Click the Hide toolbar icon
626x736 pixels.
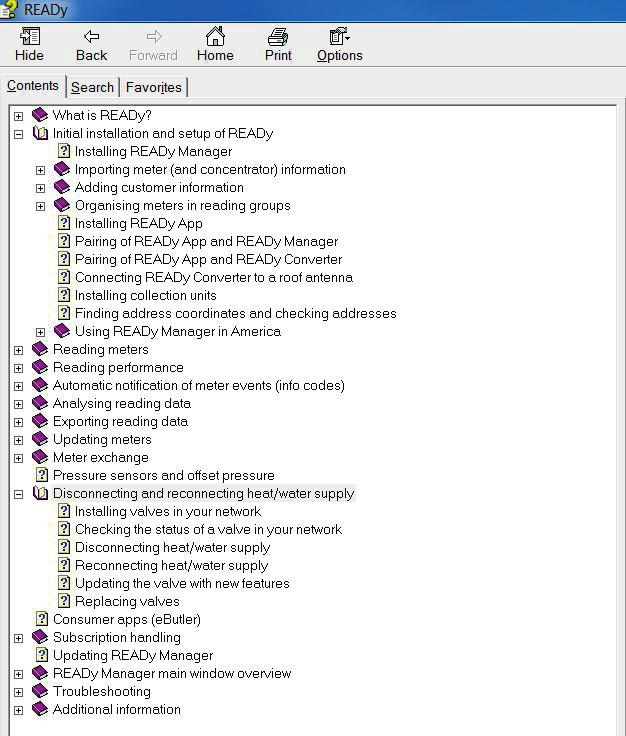coord(30,37)
